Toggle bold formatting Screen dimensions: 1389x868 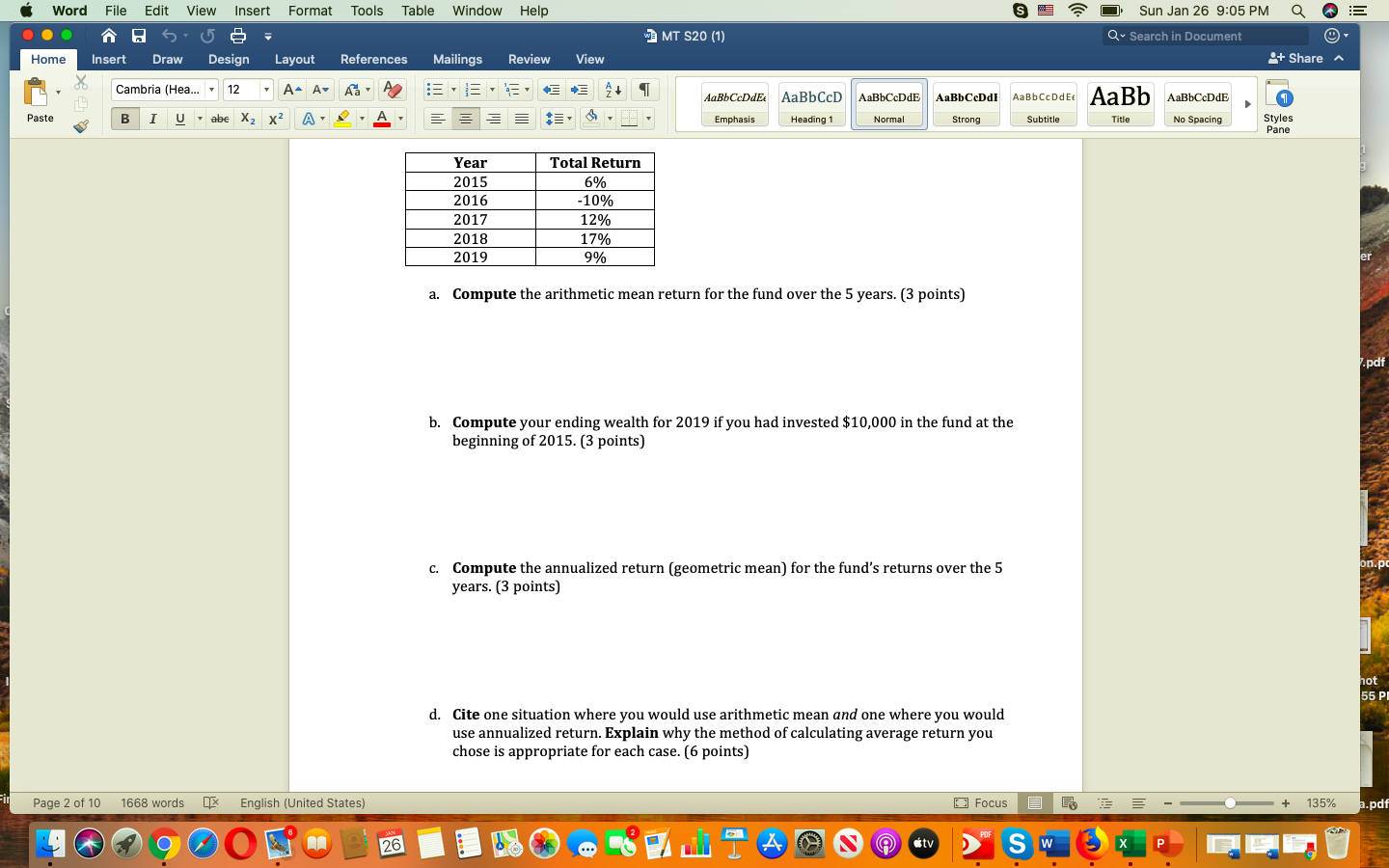point(124,119)
